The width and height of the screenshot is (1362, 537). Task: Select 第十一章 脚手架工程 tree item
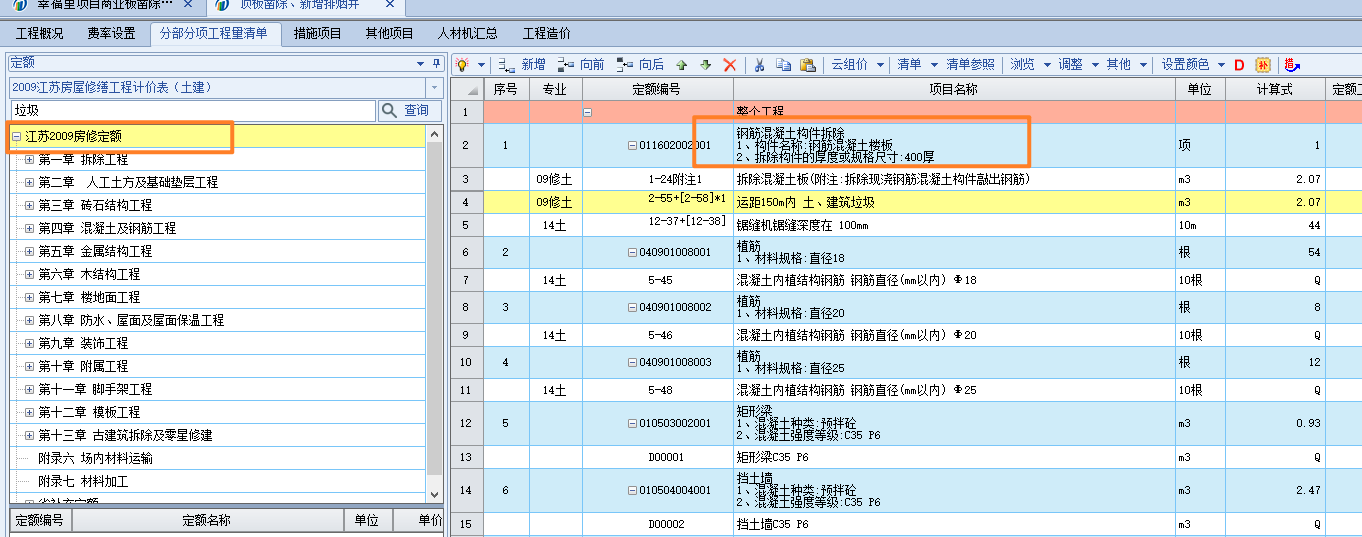point(96,389)
